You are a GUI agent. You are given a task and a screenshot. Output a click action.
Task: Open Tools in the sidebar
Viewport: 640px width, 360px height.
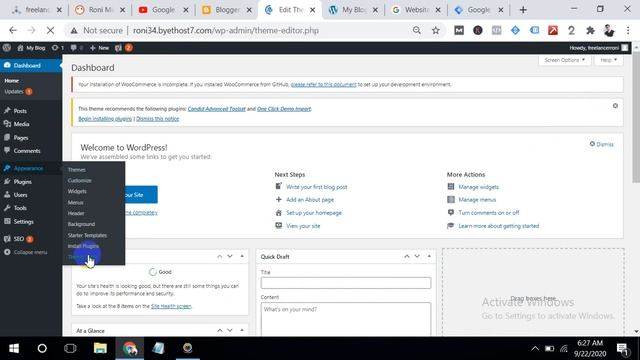(20, 208)
